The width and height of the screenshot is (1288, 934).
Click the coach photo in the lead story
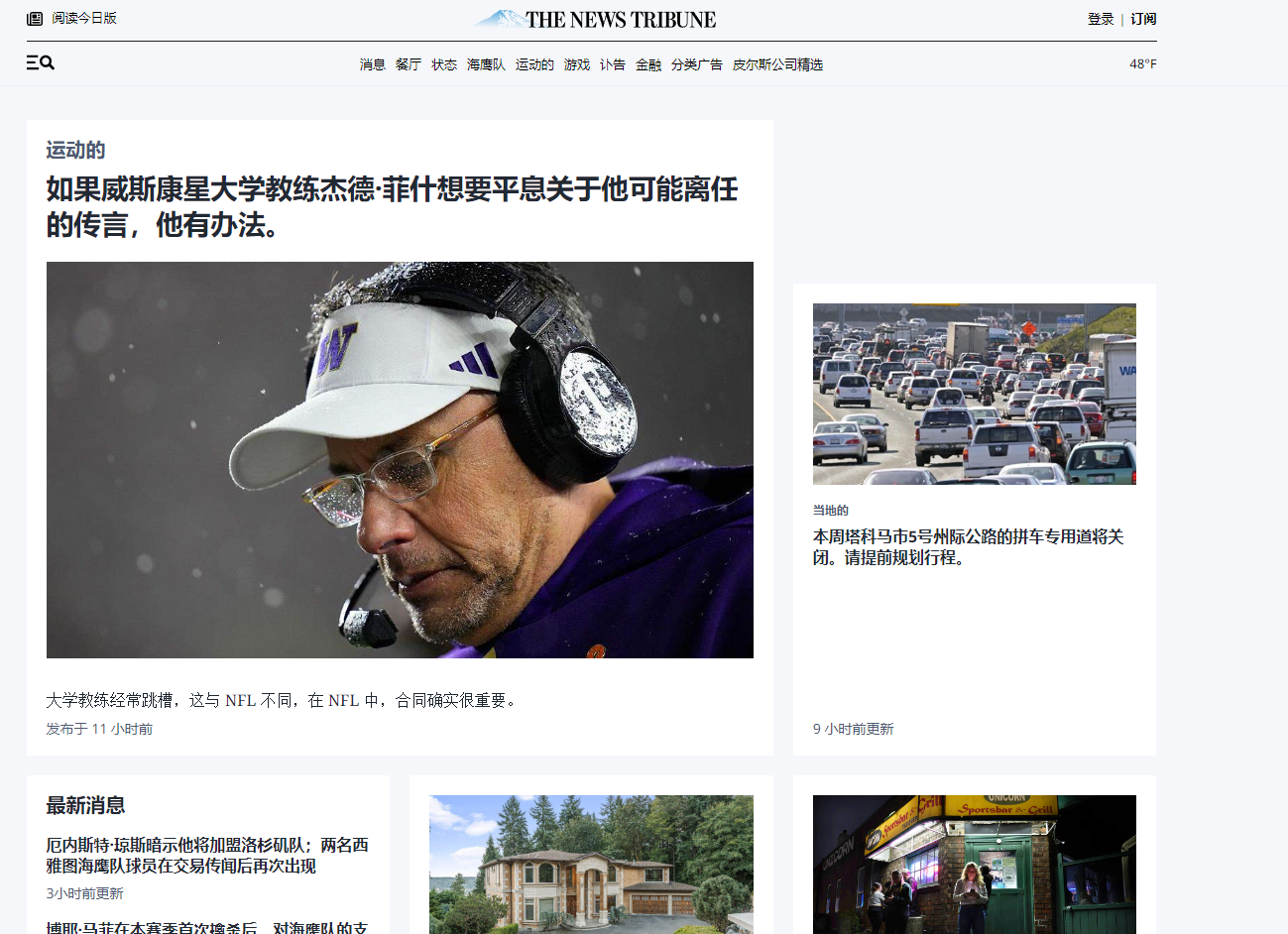[x=400, y=459]
